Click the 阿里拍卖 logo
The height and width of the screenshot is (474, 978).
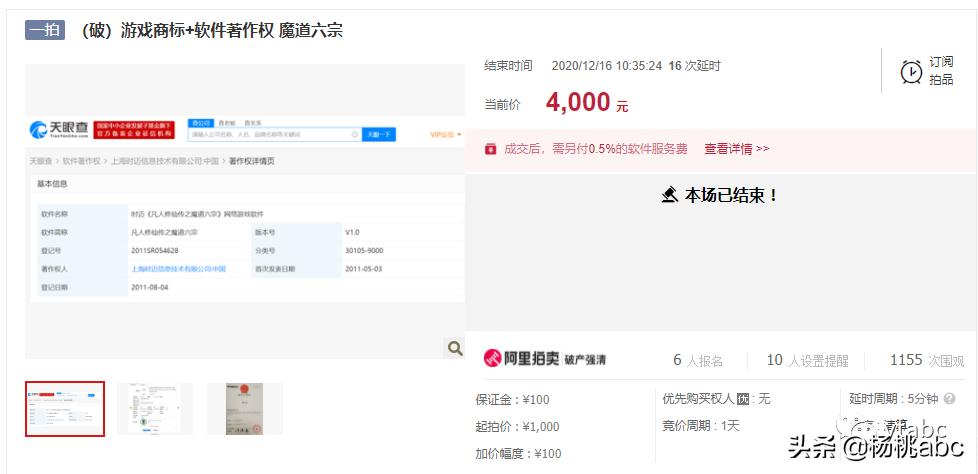pyautogui.click(x=521, y=358)
